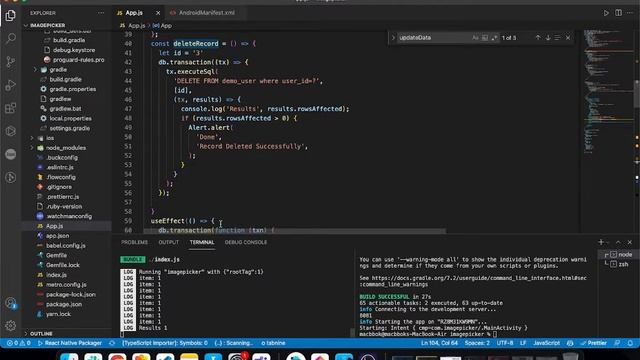Create a new terminal with plus icon
This screenshot has width=640, height=360.
(x=600, y=242)
